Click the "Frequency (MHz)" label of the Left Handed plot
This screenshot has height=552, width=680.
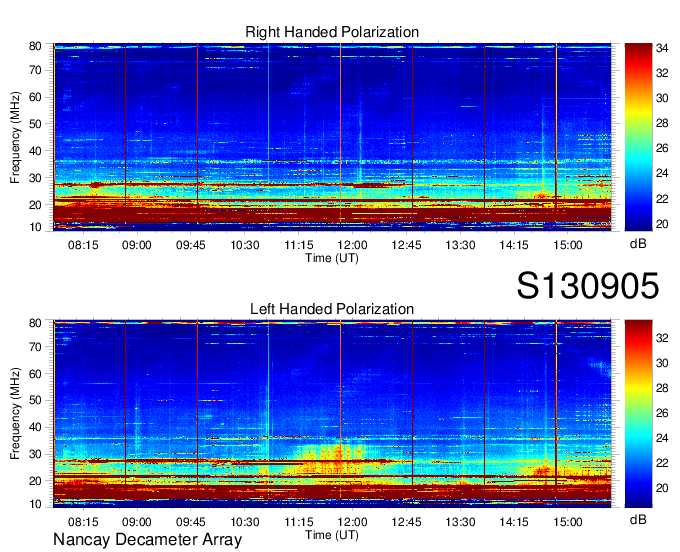pos(15,414)
